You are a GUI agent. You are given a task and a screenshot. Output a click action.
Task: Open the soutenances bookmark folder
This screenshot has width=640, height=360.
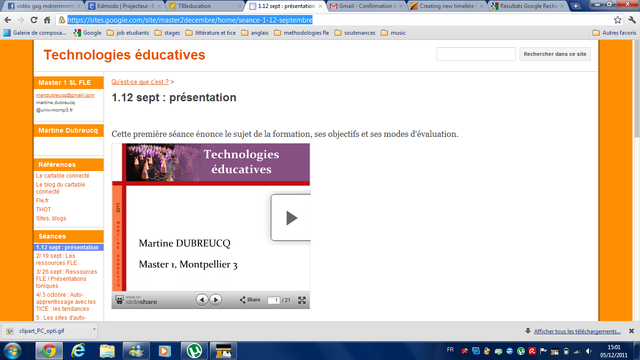tap(355, 33)
